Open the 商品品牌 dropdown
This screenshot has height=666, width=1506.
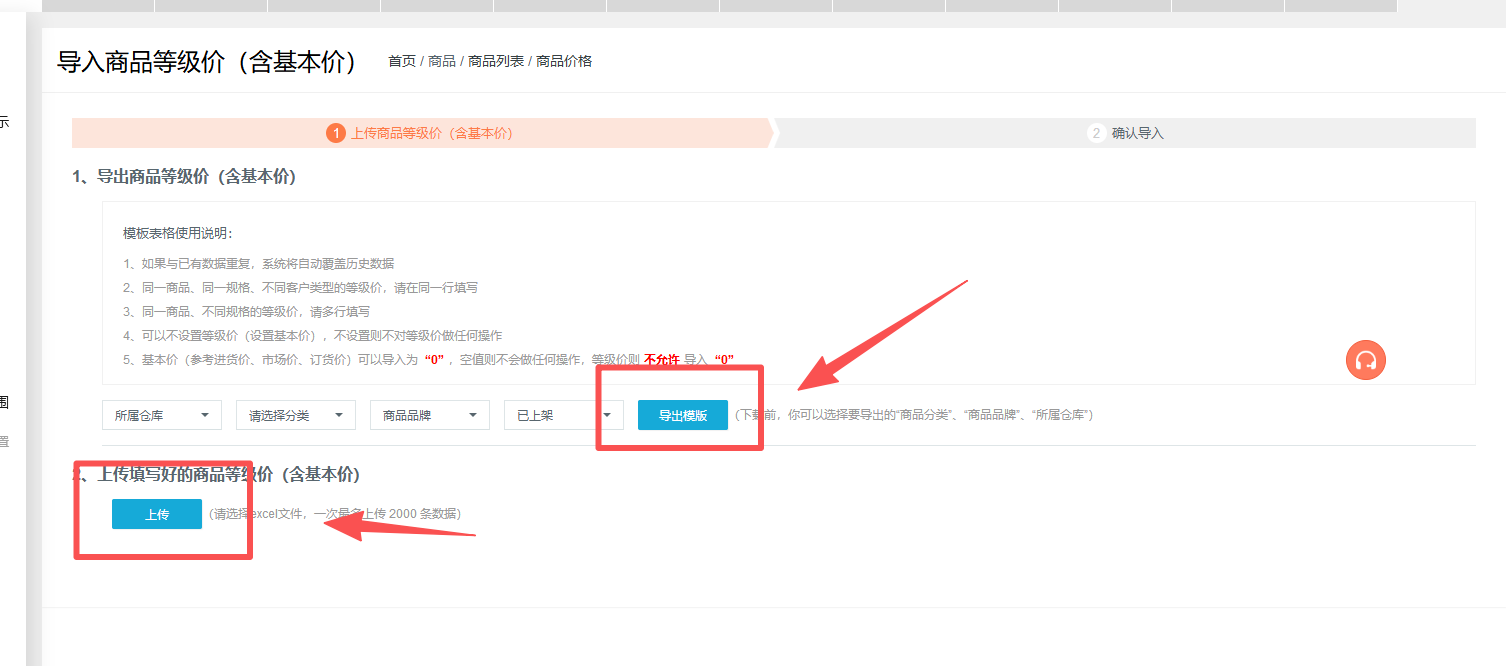point(430,415)
